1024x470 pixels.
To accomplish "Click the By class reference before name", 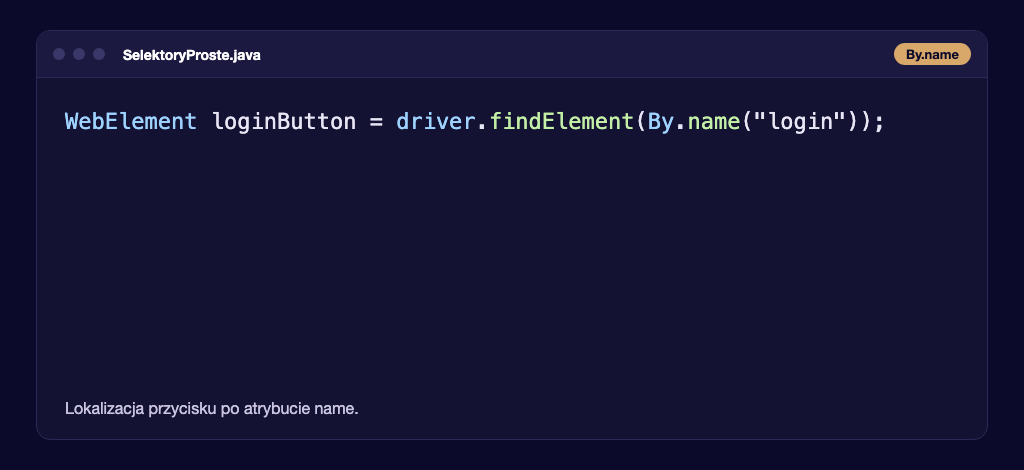I will click(x=660, y=121).
